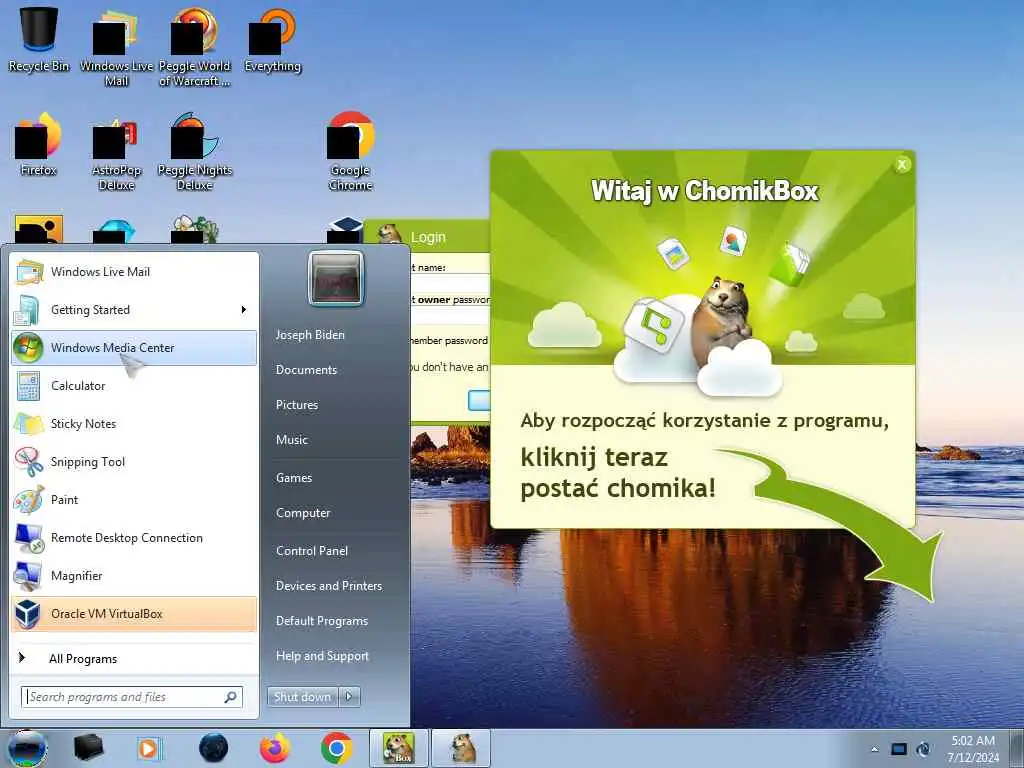The height and width of the screenshot is (768, 1024).
Task: Open the clock showing 5:02 AM
Action: pos(973,749)
